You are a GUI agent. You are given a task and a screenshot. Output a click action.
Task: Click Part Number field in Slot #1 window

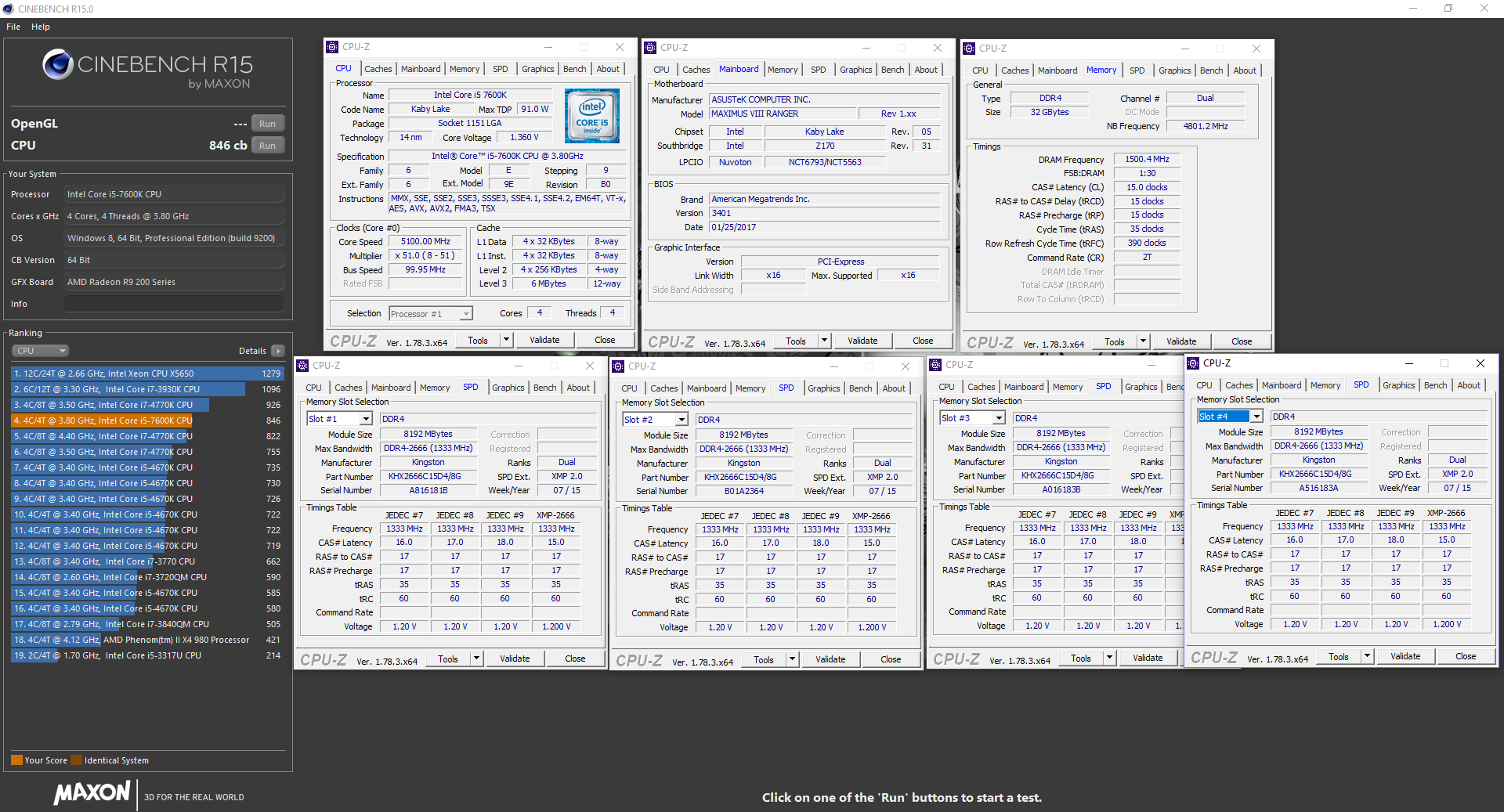click(x=428, y=476)
